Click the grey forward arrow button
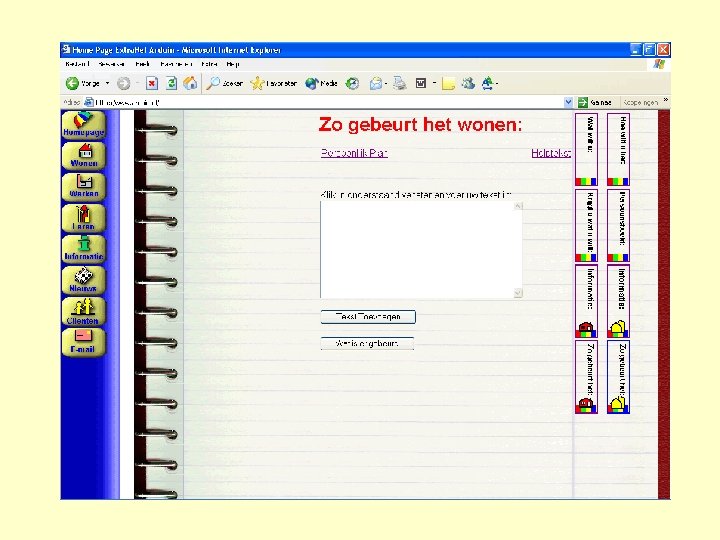720x540 pixels. 123,83
